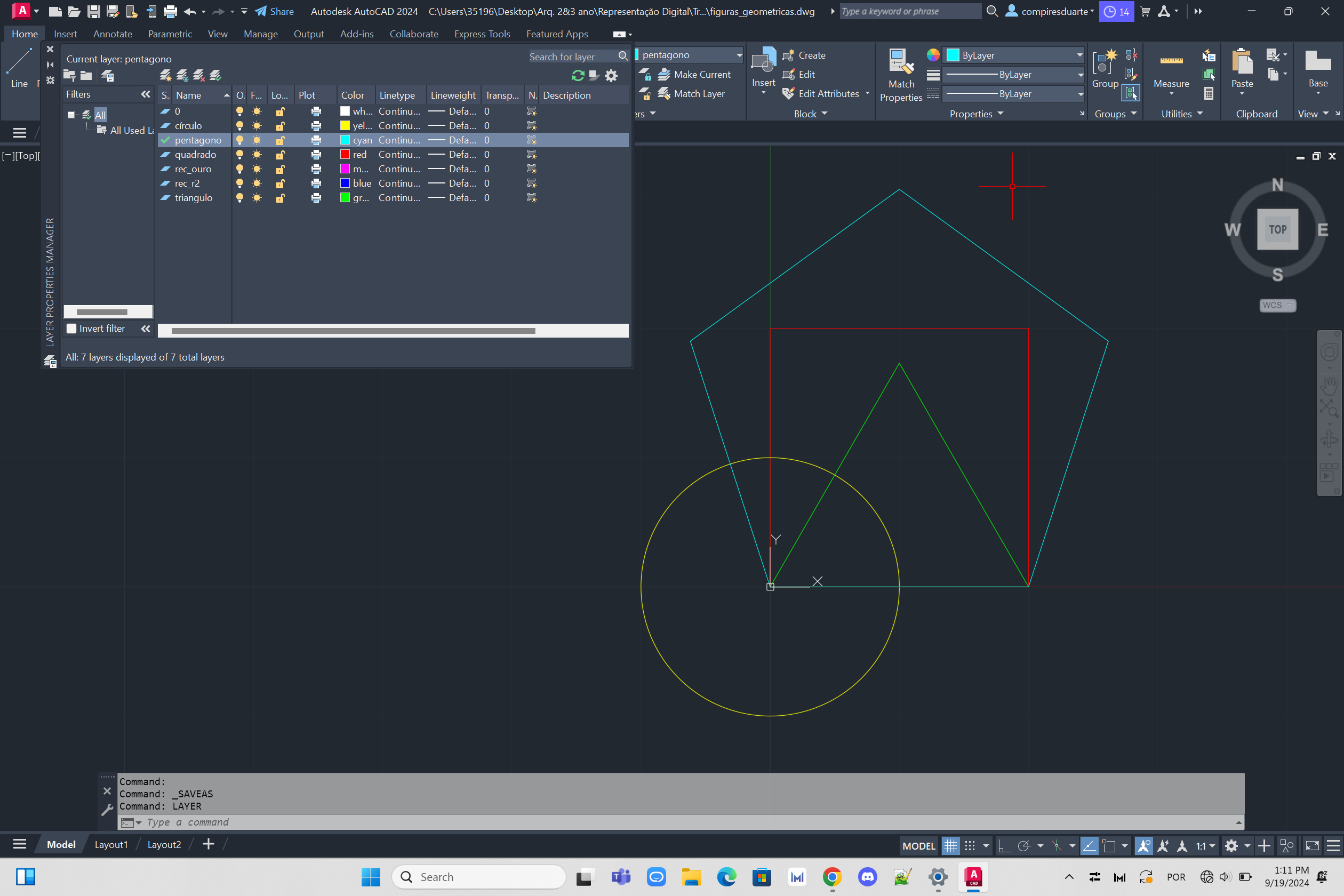Open the Annotate ribbon tab
The width and height of the screenshot is (1344, 896).
[x=113, y=34]
